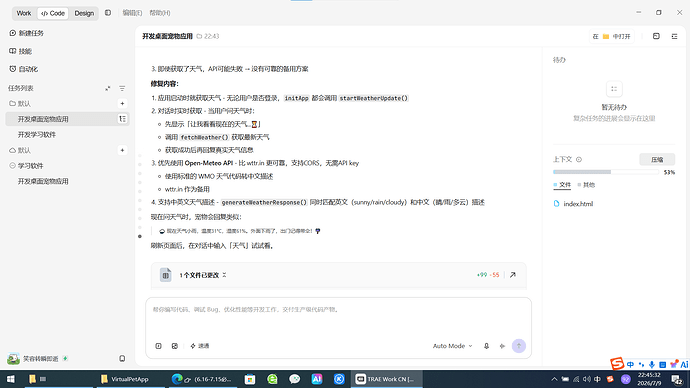The width and height of the screenshot is (690, 388).
Task: Open the WeChat taskbar icon
Action: [294, 379]
